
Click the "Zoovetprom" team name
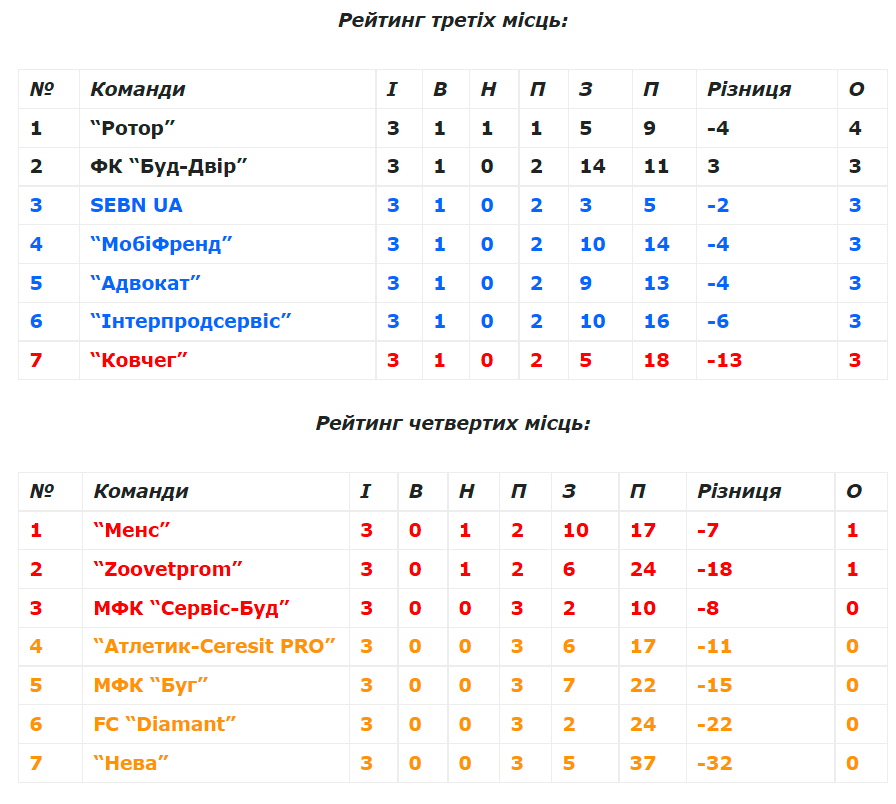pyautogui.click(x=168, y=569)
